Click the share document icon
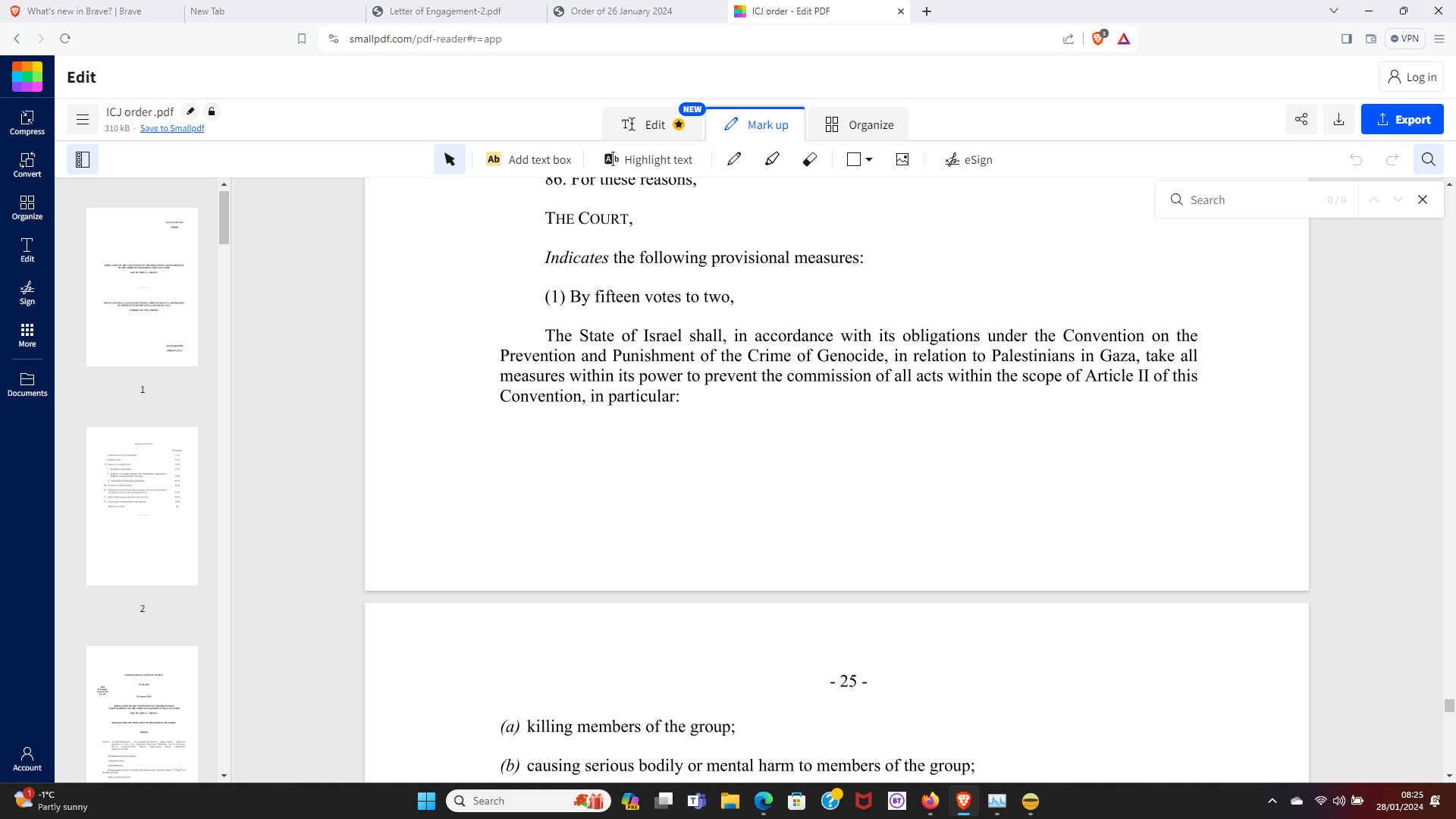The image size is (1456, 819). pos(1301,119)
